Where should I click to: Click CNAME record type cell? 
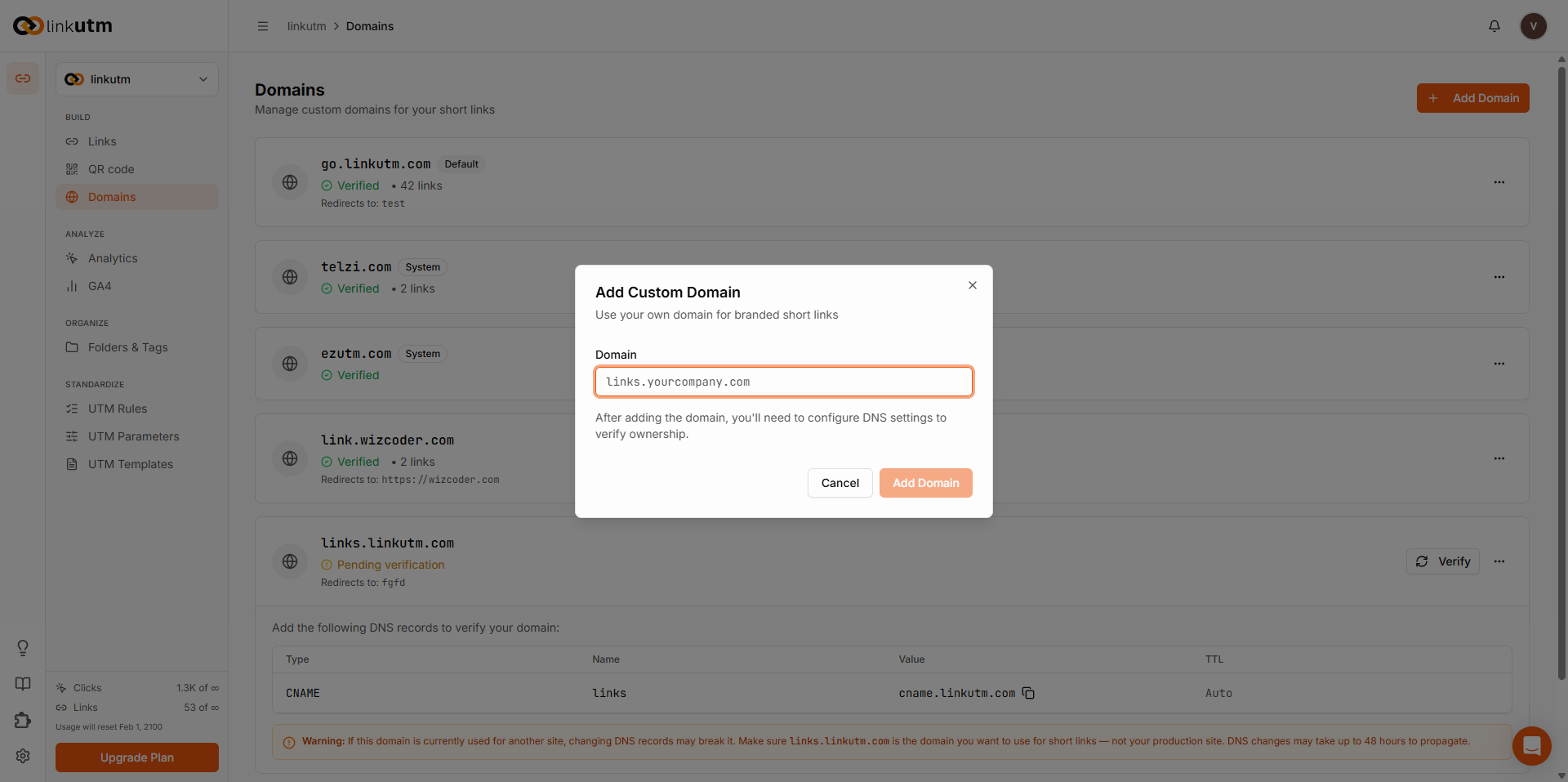tap(303, 693)
